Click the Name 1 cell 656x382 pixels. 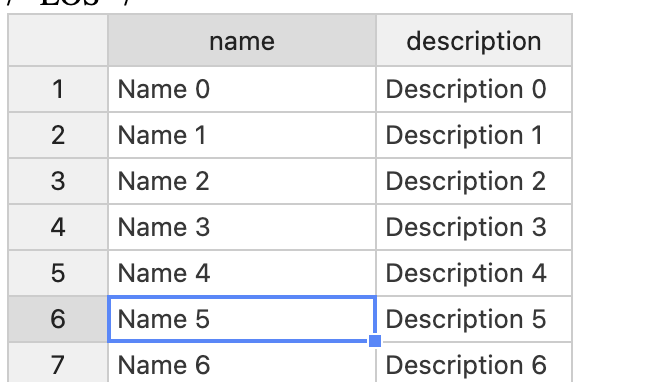(242, 135)
